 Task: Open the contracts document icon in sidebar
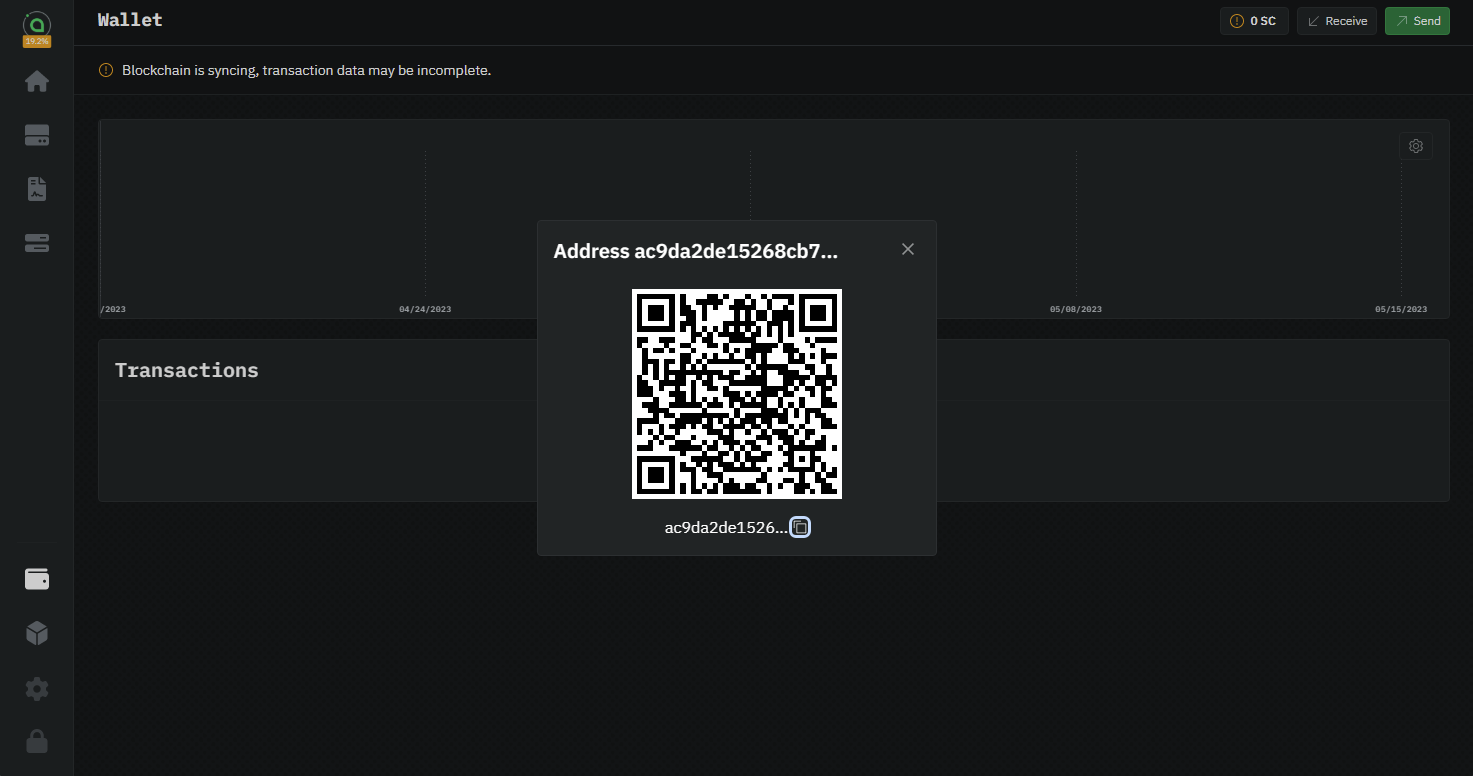37,189
